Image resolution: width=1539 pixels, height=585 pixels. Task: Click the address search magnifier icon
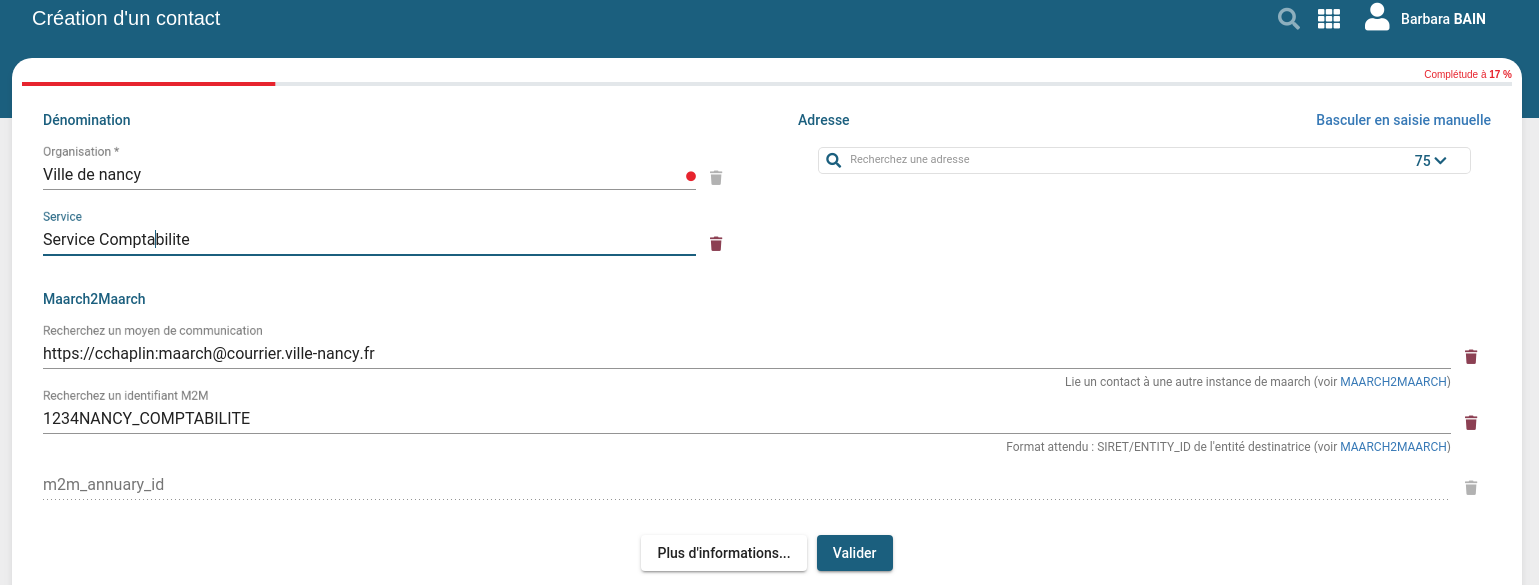point(833,160)
